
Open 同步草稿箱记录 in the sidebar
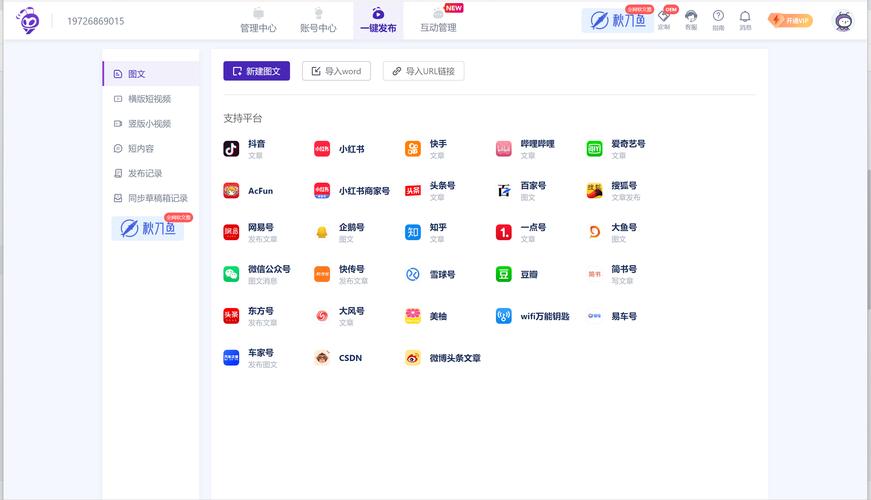tap(151, 198)
